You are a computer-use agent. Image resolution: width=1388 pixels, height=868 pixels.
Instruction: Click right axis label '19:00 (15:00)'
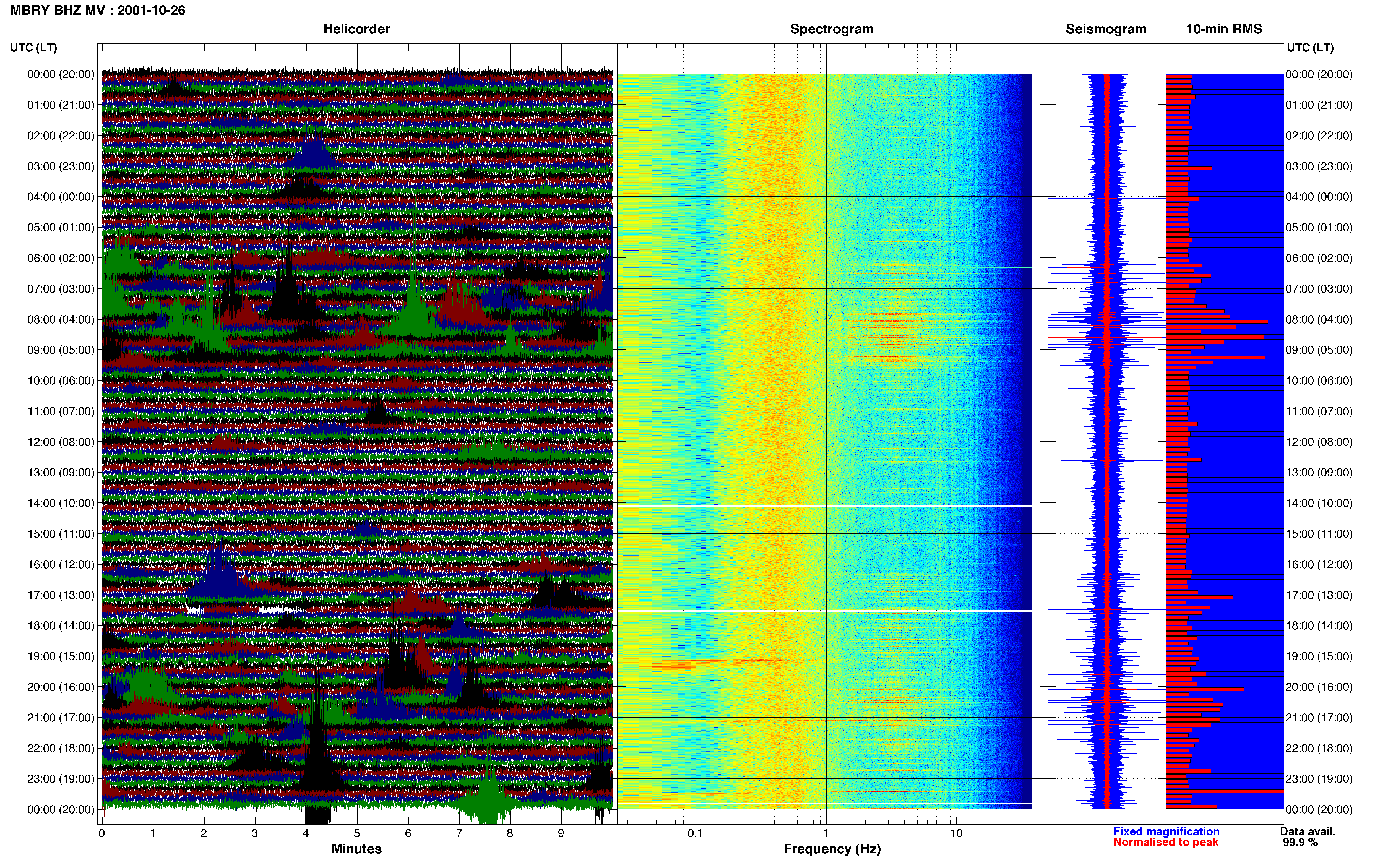pyautogui.click(x=1319, y=657)
